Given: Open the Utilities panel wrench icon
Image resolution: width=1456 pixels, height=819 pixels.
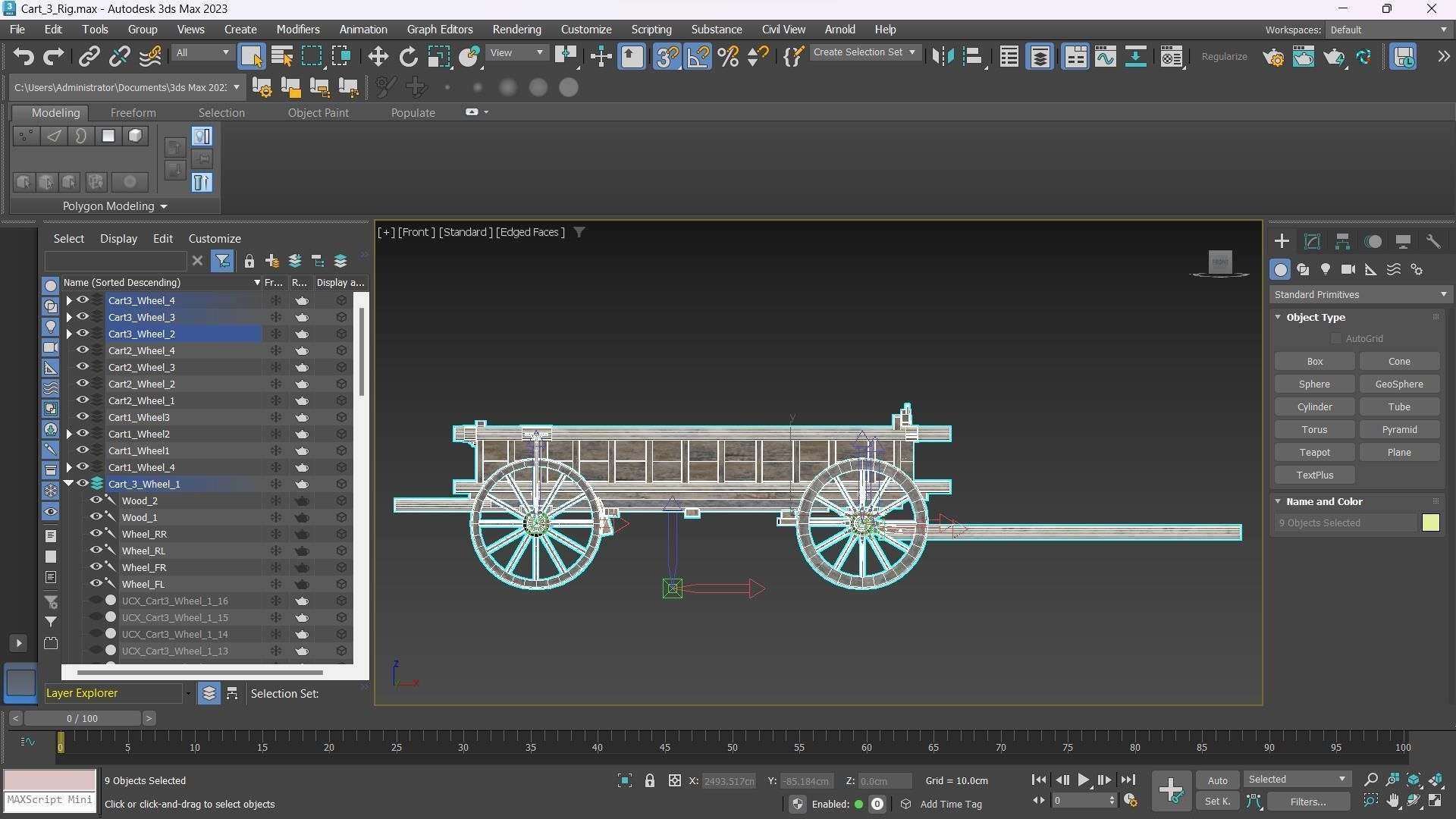Looking at the screenshot, I should click(x=1433, y=242).
